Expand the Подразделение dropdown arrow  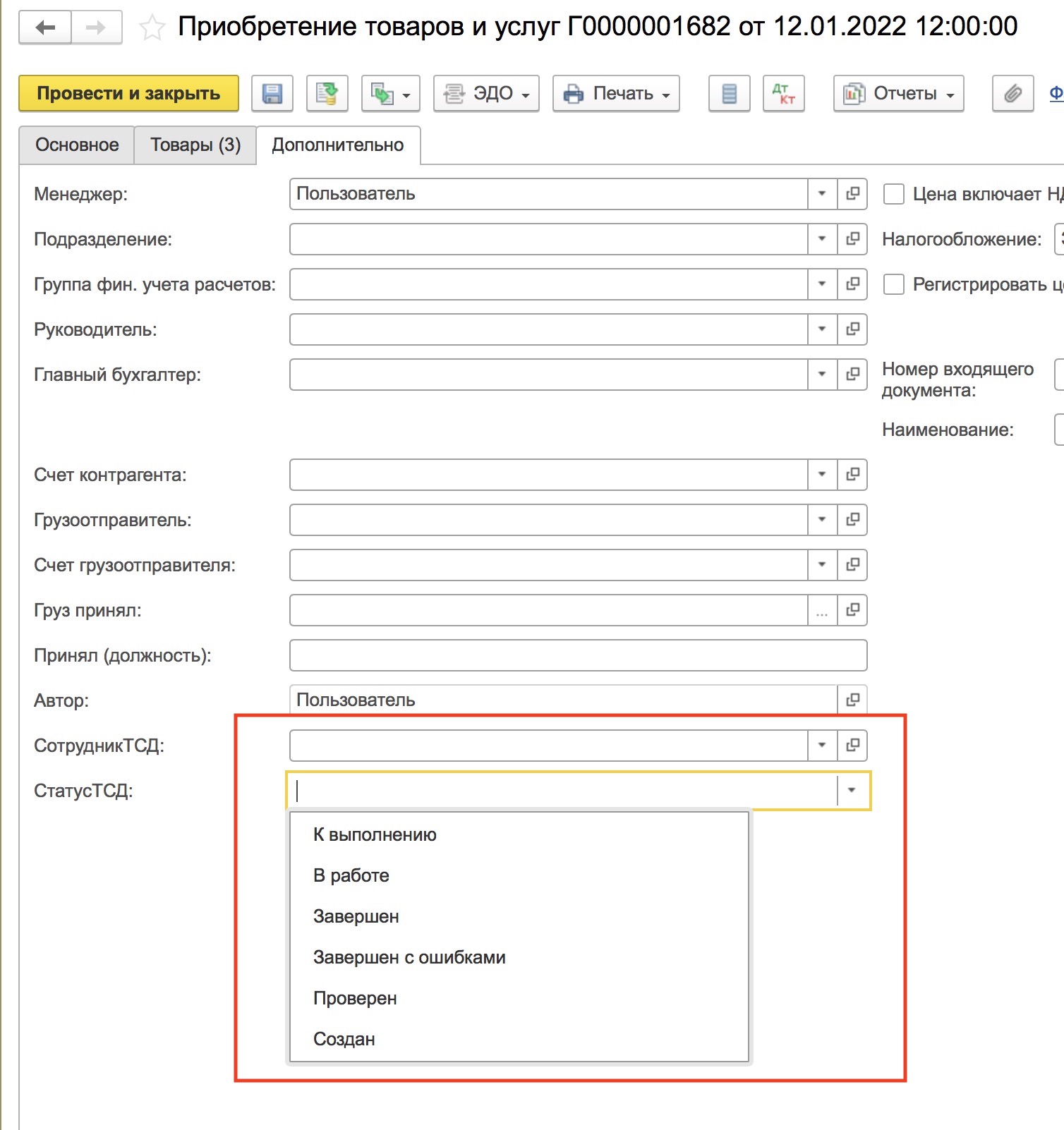822,239
